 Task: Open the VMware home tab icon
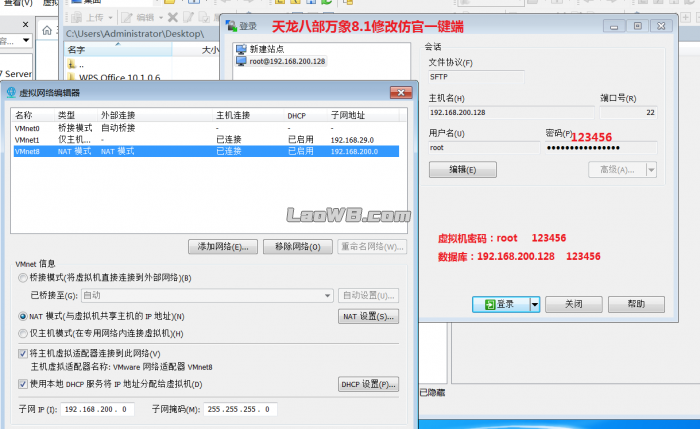[x=47, y=30]
